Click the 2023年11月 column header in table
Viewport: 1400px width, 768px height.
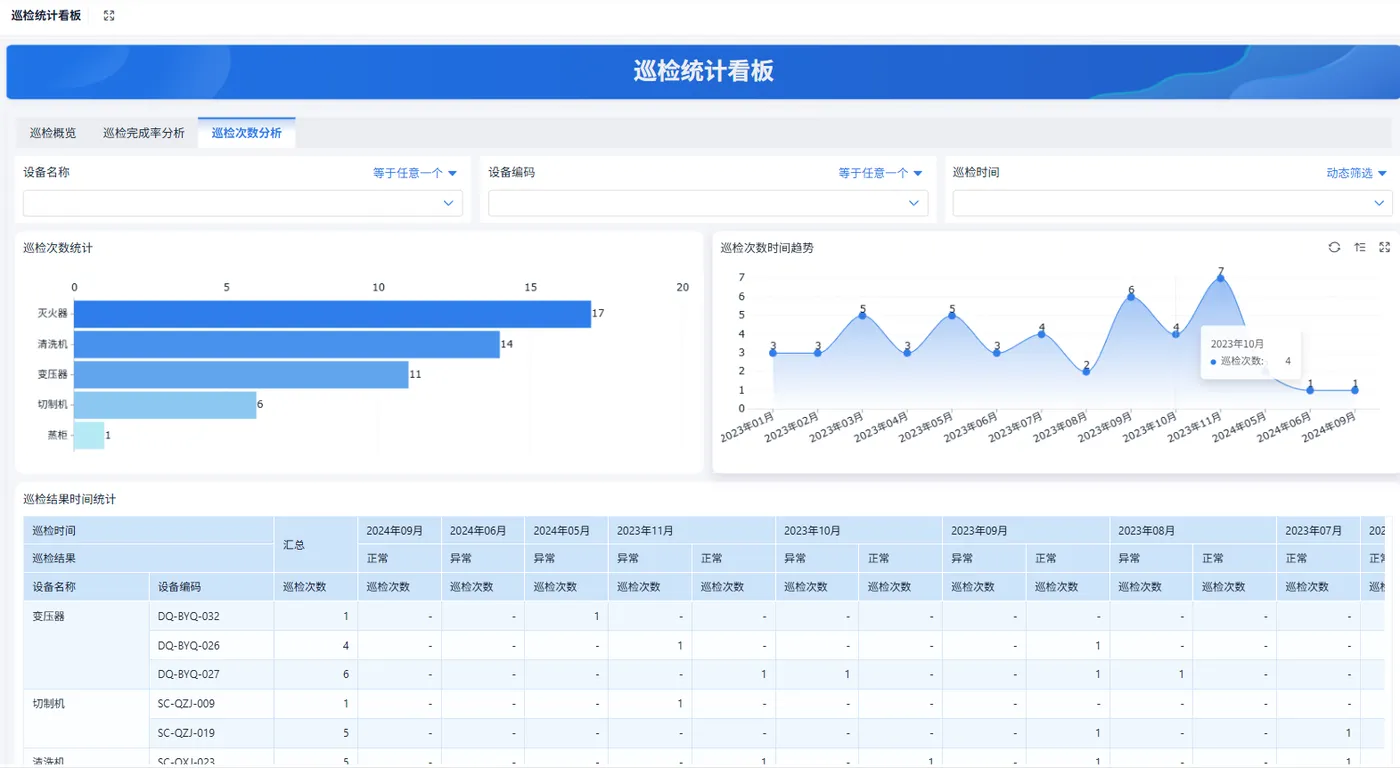[x=691, y=530]
